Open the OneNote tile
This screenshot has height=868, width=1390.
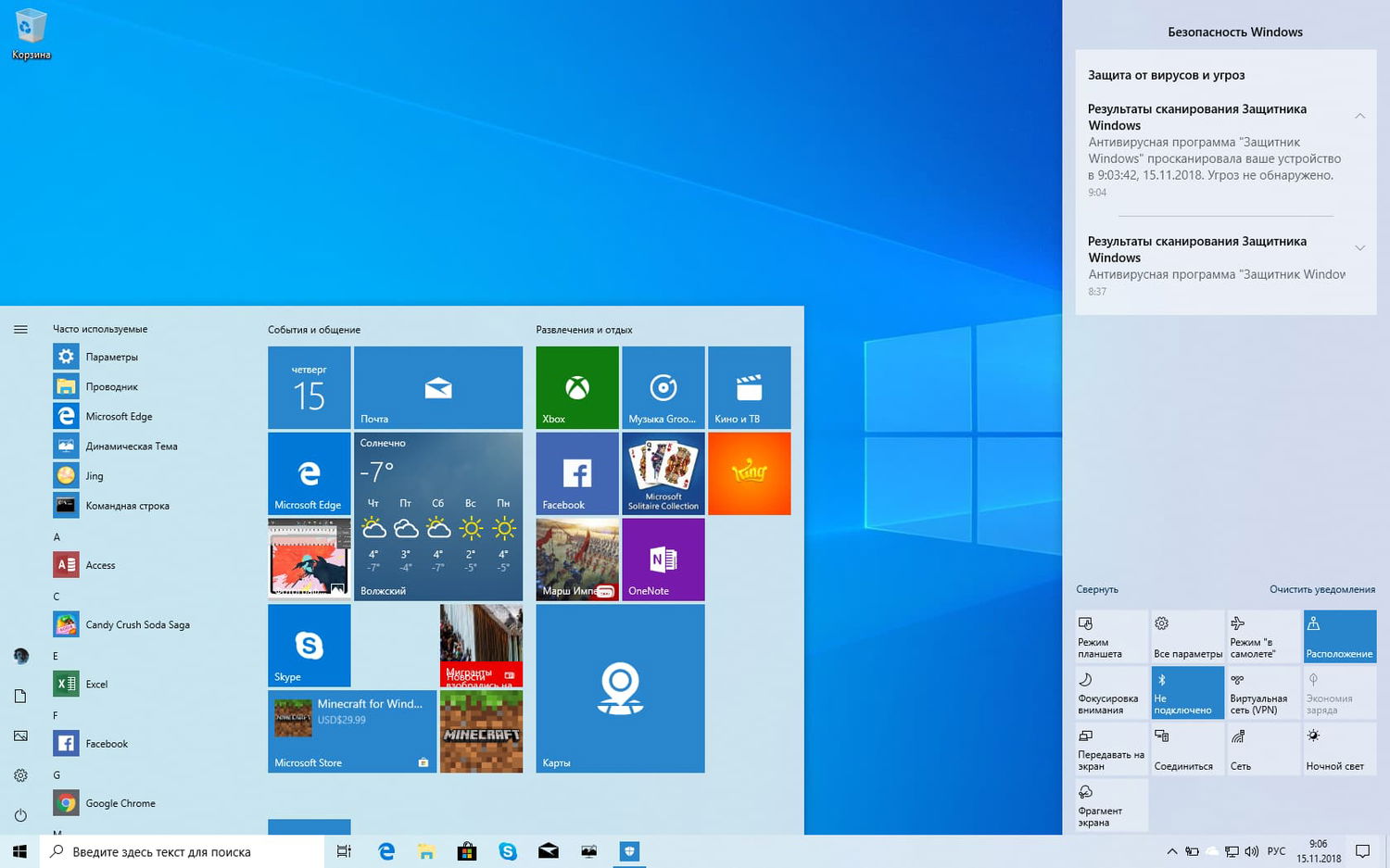coord(663,559)
